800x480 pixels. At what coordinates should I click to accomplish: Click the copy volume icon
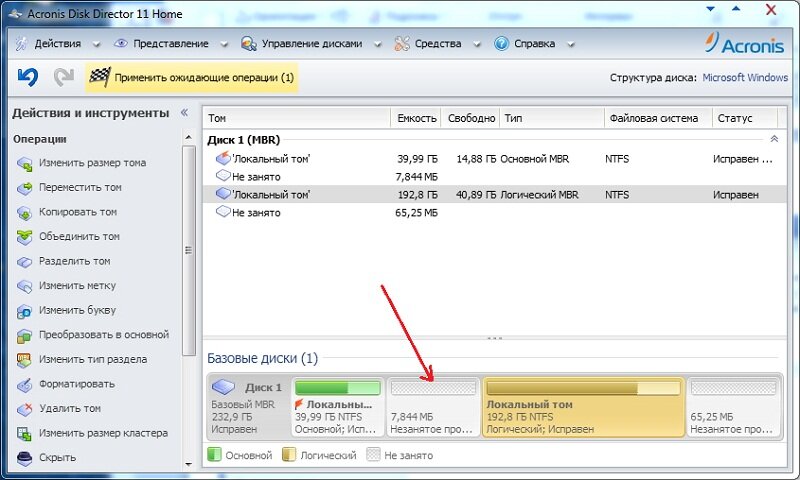pos(24,213)
